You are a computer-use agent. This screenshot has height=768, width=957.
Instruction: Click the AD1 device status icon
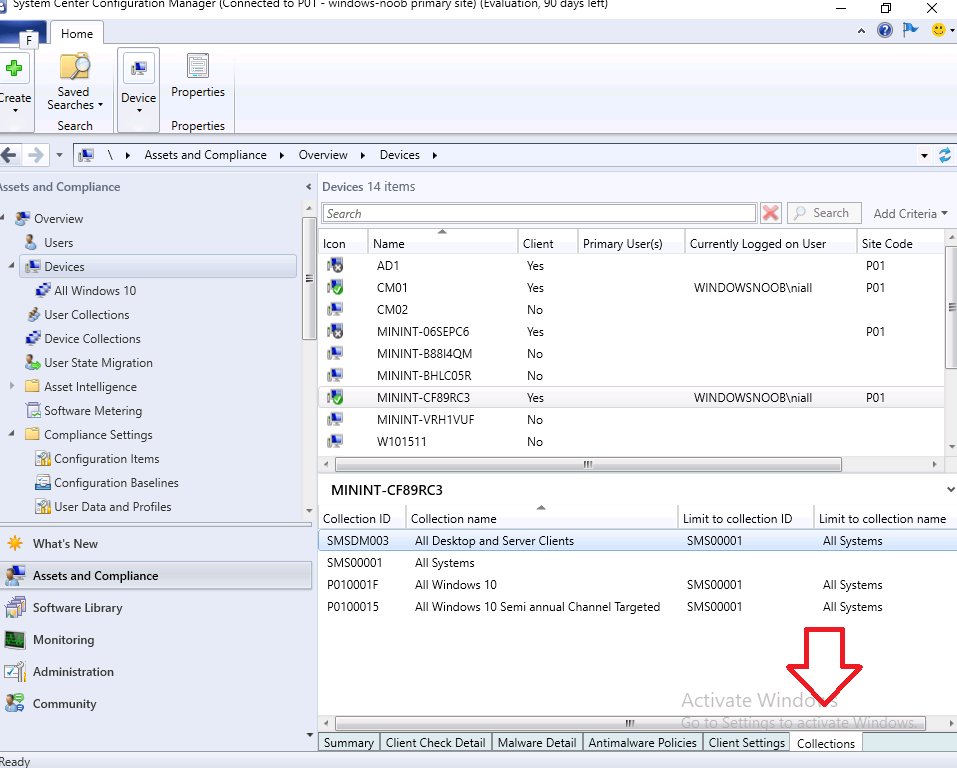point(335,265)
